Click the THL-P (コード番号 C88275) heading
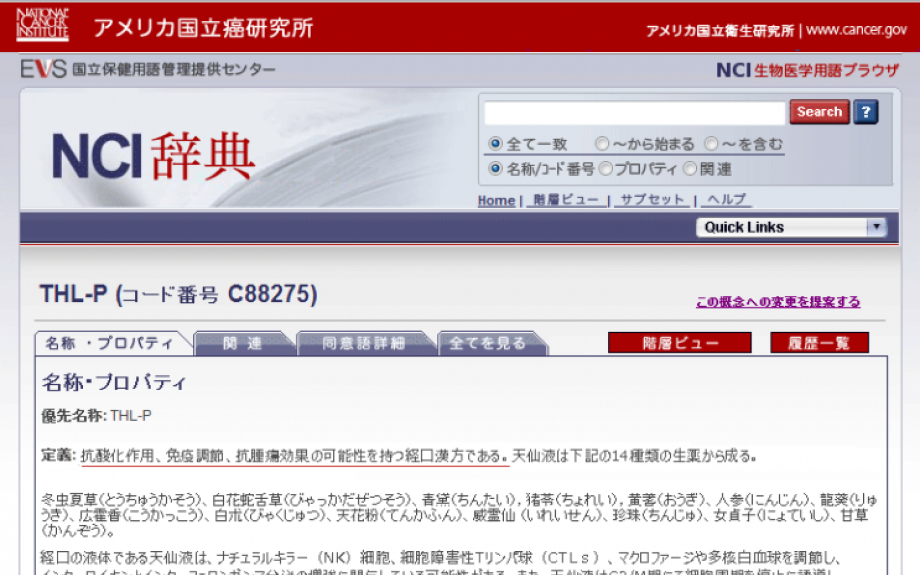Image resolution: width=920 pixels, height=575 pixels. point(178,295)
